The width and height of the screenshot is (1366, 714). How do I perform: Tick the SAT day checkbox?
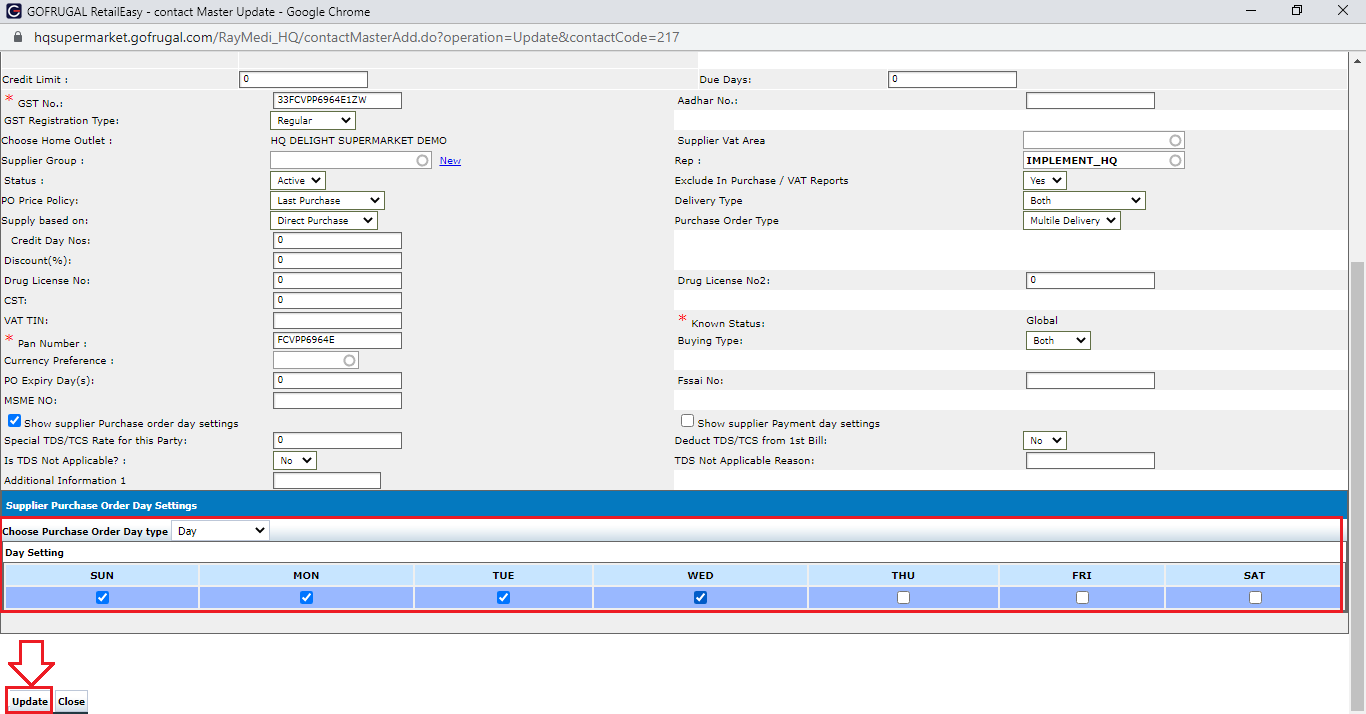(x=1255, y=598)
